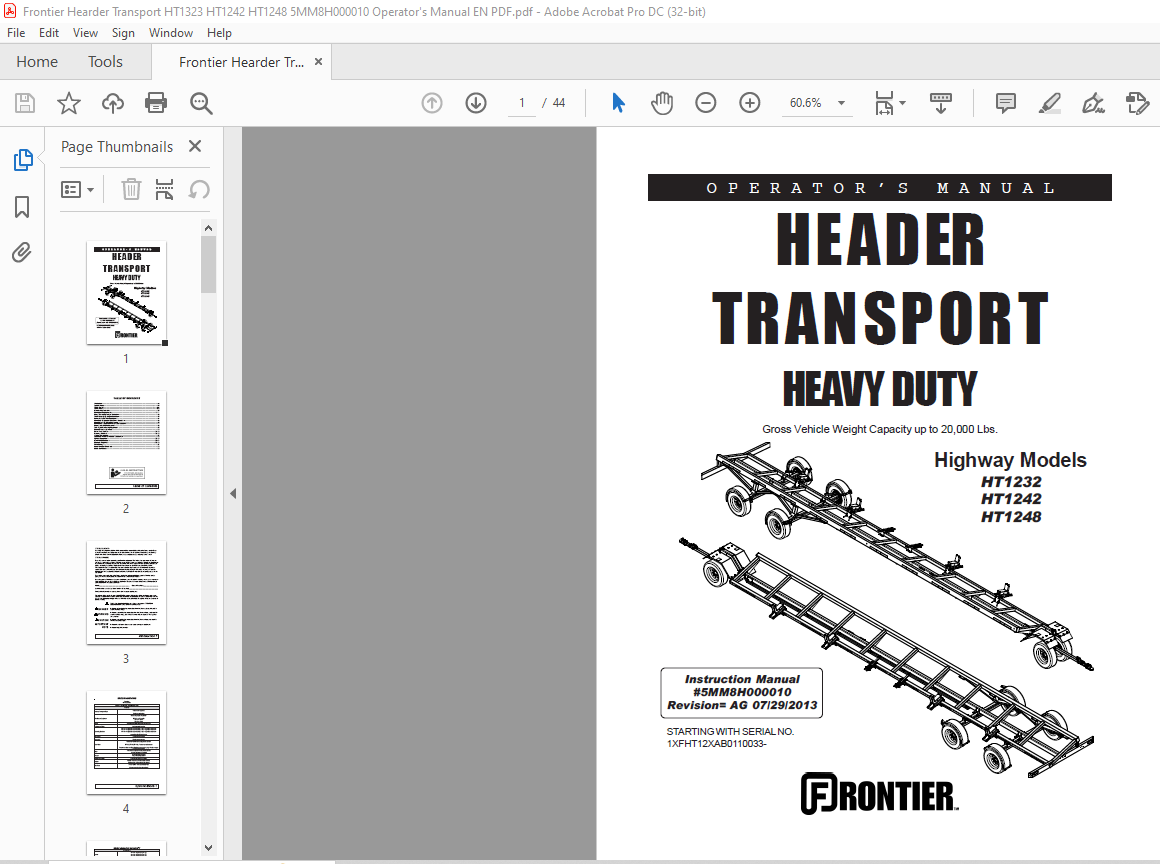The height and width of the screenshot is (864, 1160).
Task: Collapse the navigation pane arrow
Action: pos(233,493)
